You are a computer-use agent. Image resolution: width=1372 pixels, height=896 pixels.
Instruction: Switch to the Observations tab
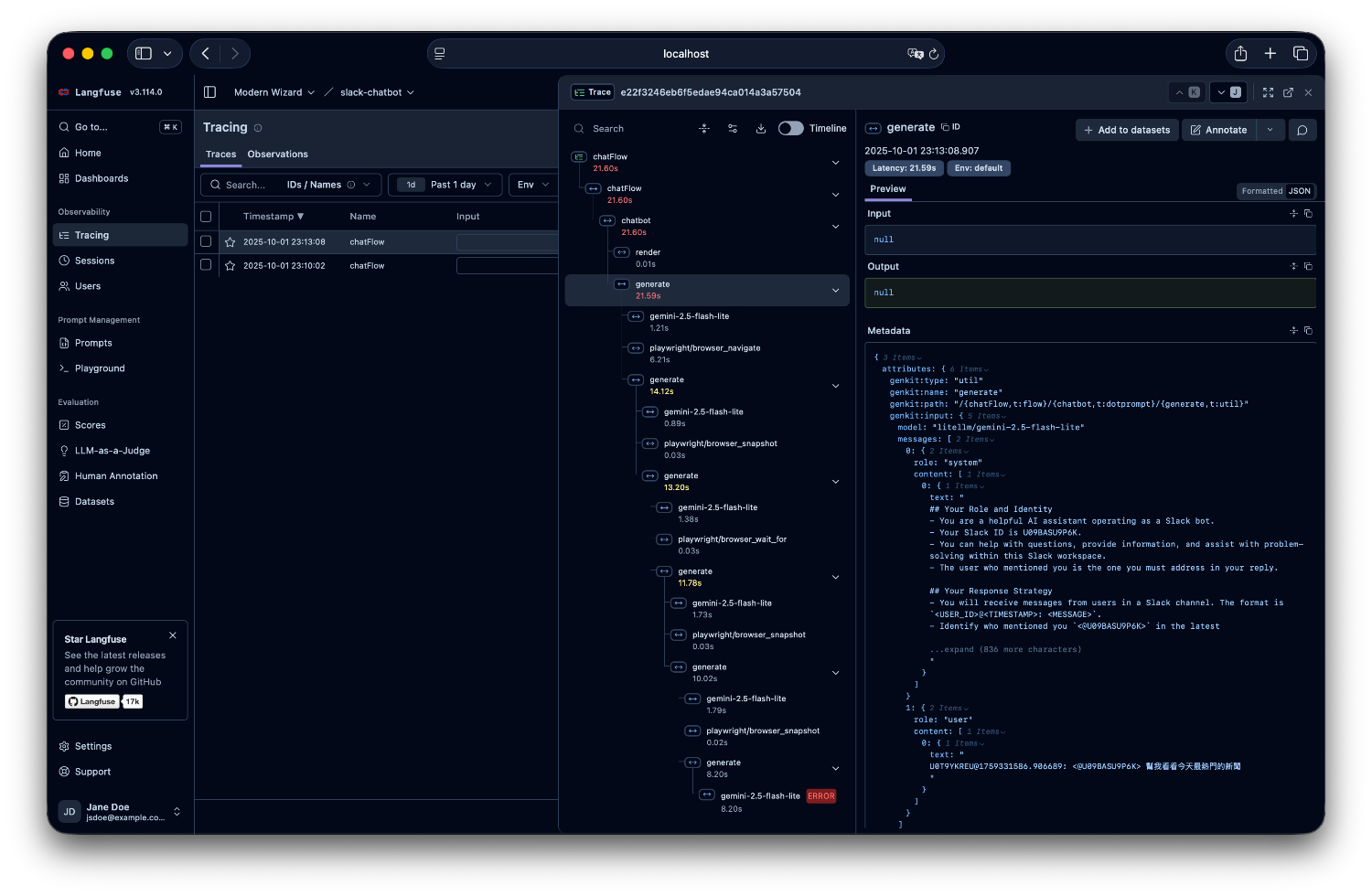277,155
